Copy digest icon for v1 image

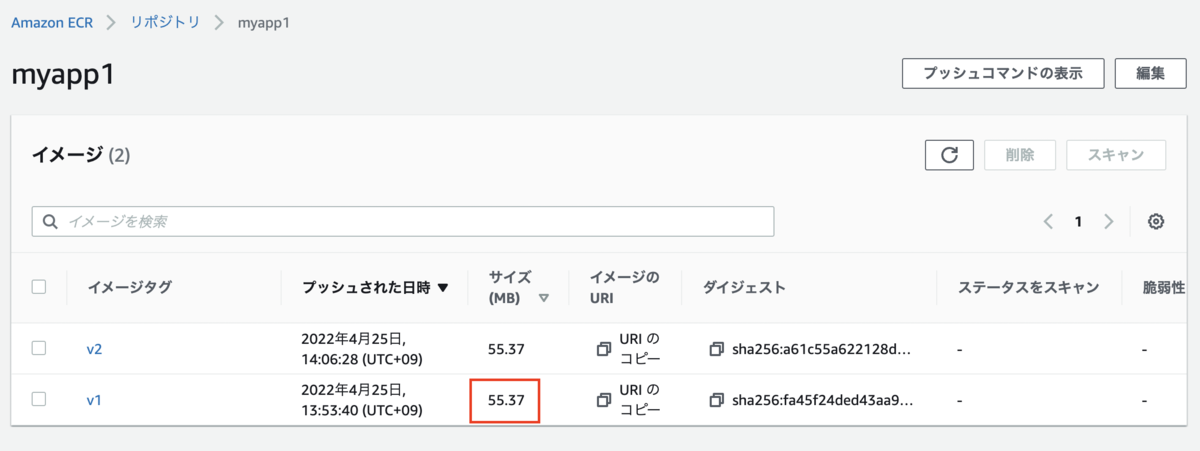click(x=716, y=400)
